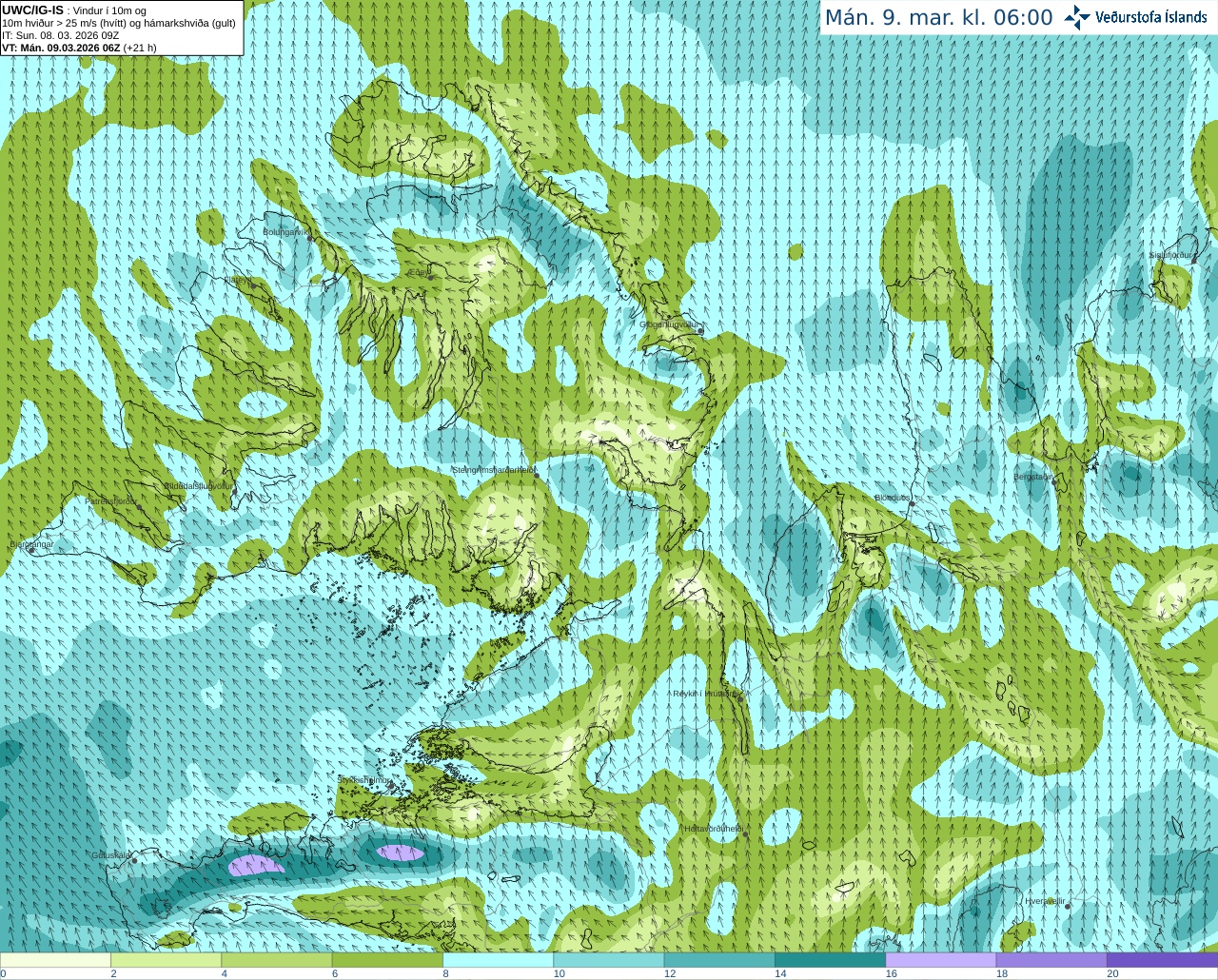Click the Holtavörðuheiði station label

coord(714,829)
